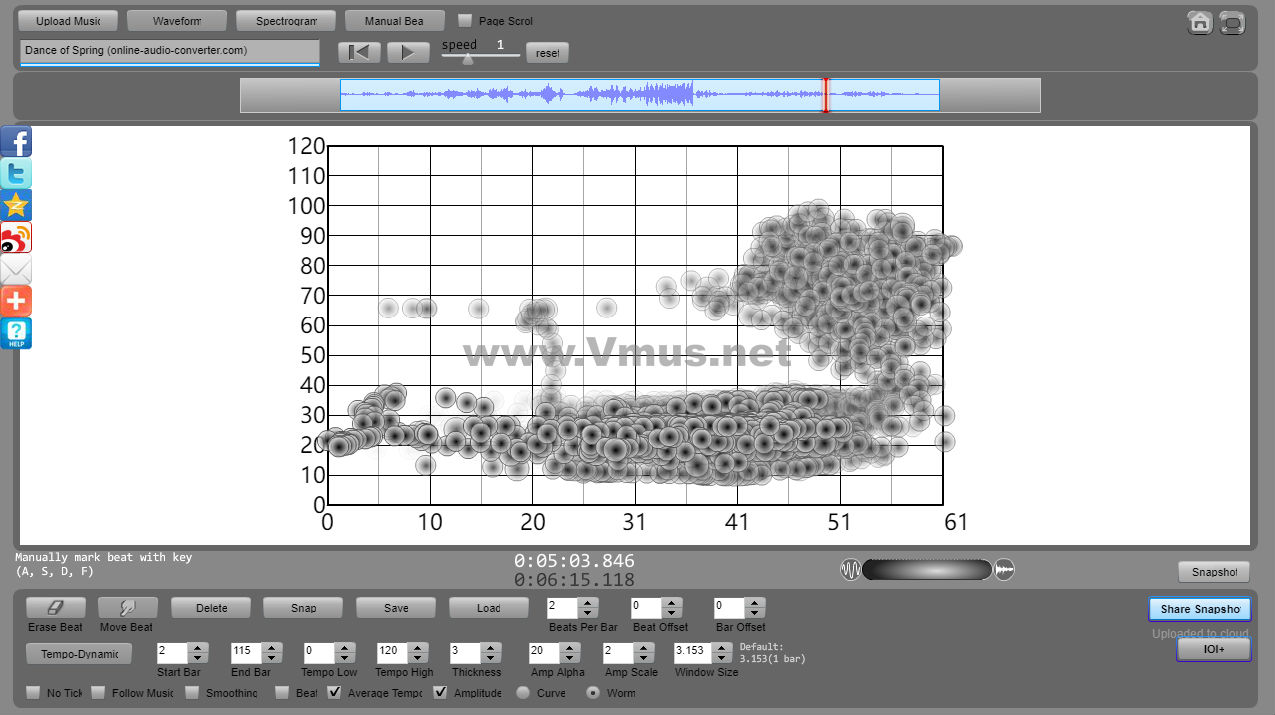Click the Share Snapshot button
The width and height of the screenshot is (1275, 715).
[1199, 609]
